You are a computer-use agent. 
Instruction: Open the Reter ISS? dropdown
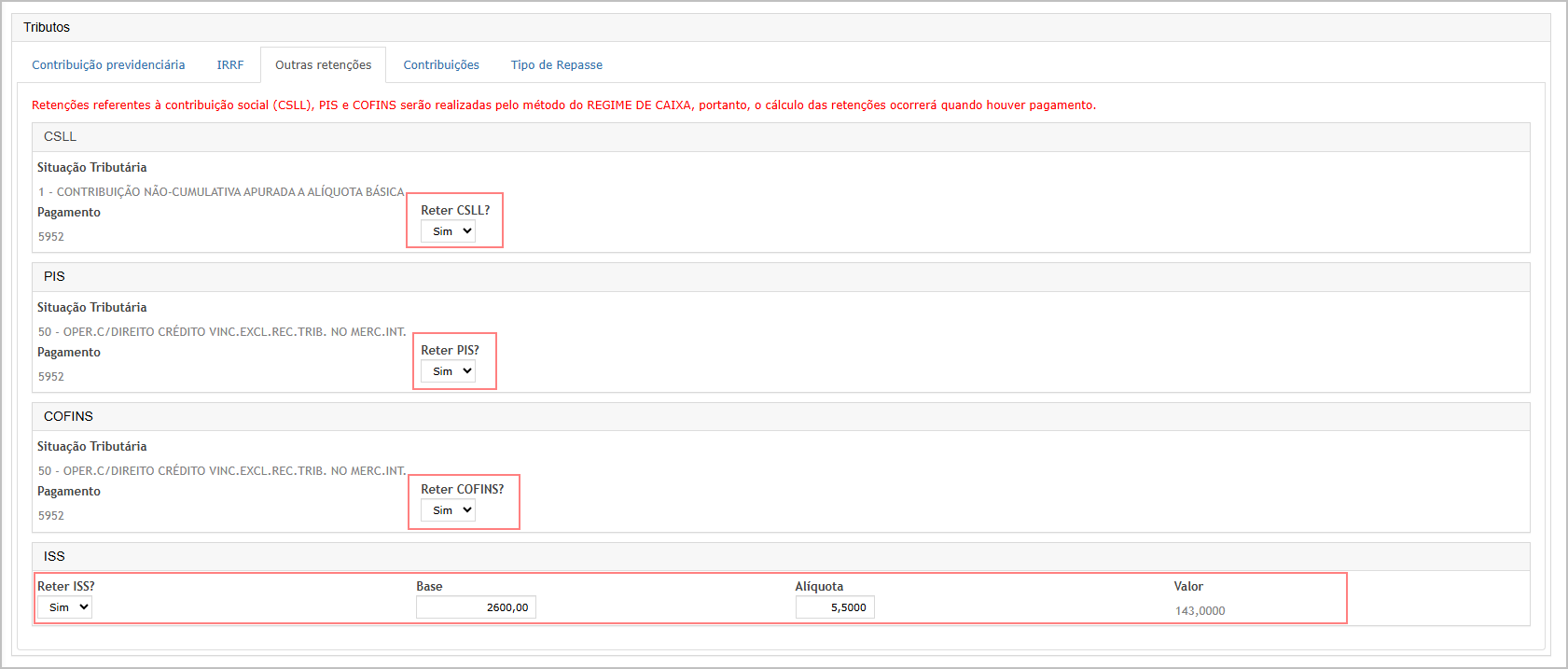[x=64, y=607]
